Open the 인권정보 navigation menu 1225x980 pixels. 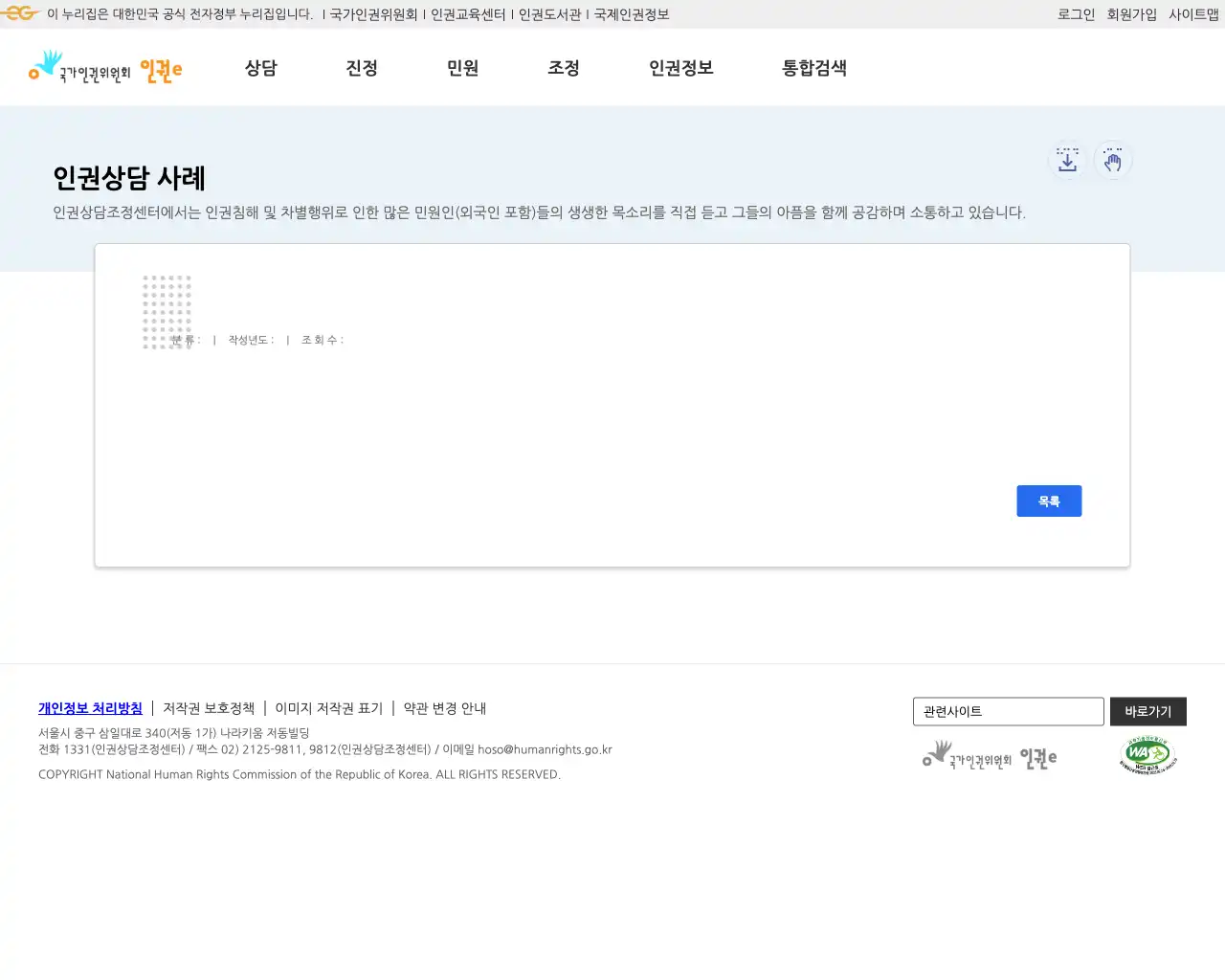point(679,68)
